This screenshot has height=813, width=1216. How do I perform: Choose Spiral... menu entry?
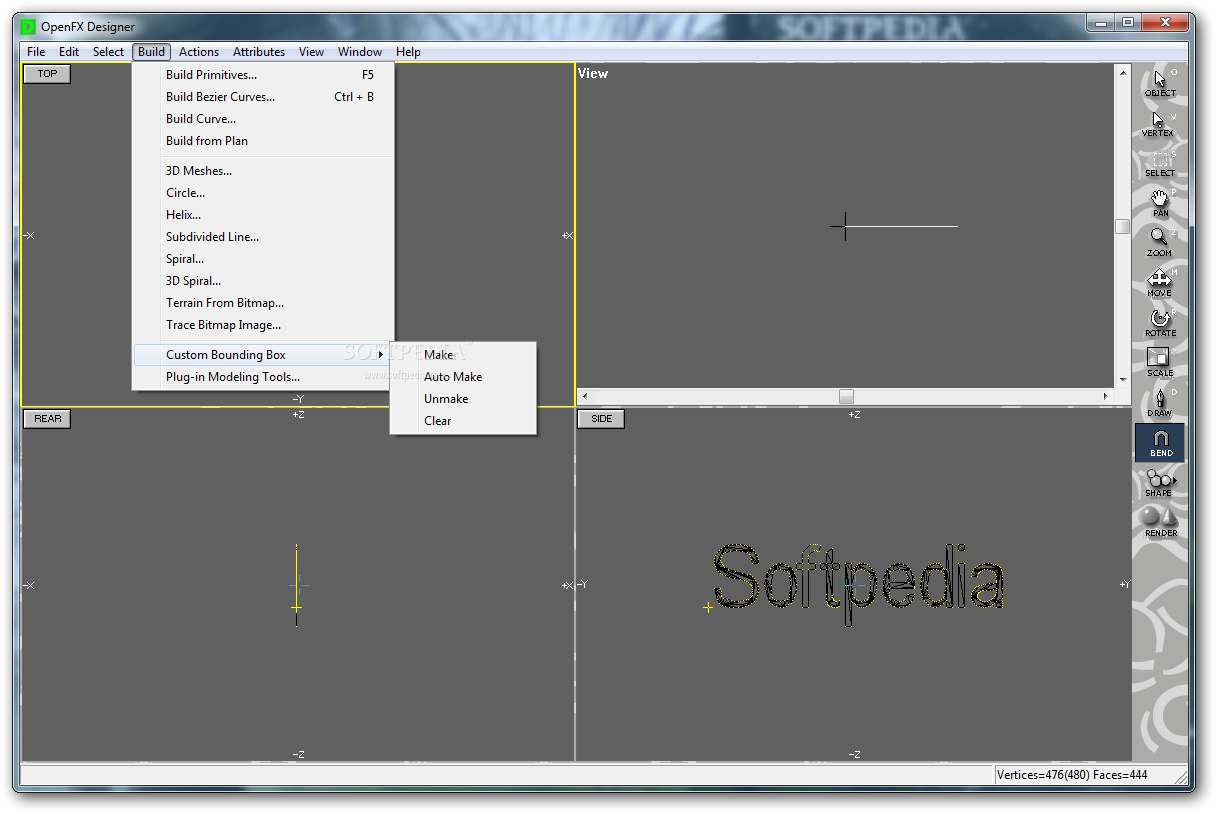click(x=264, y=259)
